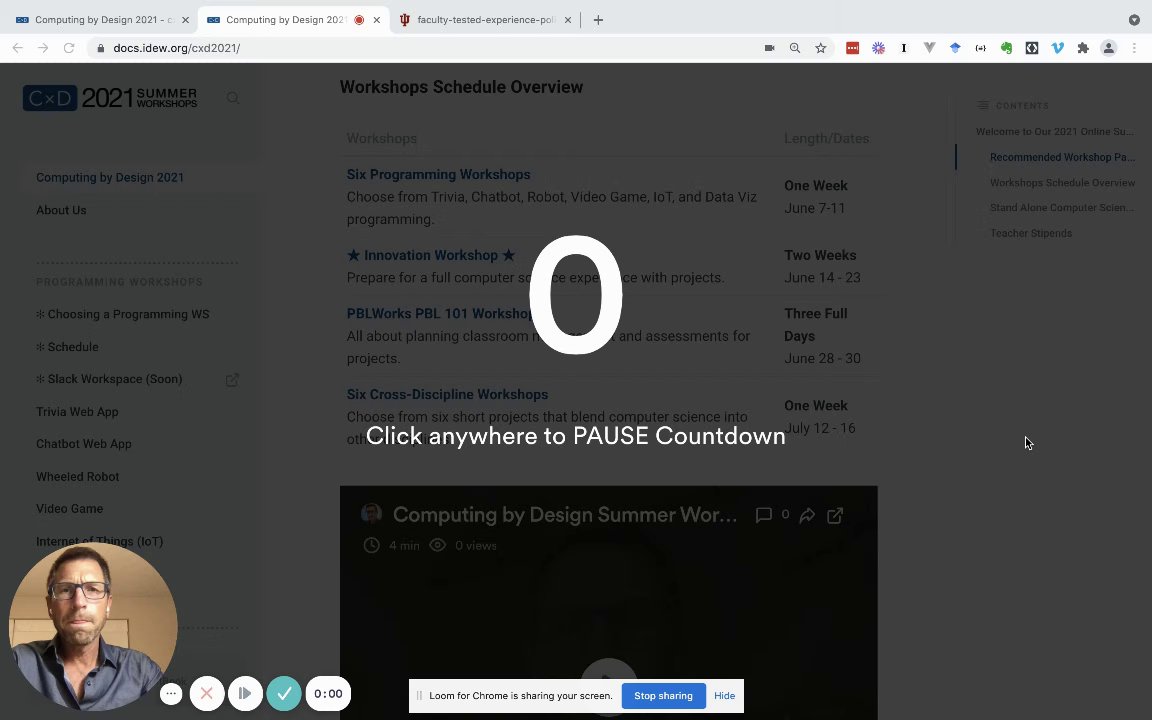Click the Evernote elephant extension icon
1152x720 pixels.
(1006, 48)
